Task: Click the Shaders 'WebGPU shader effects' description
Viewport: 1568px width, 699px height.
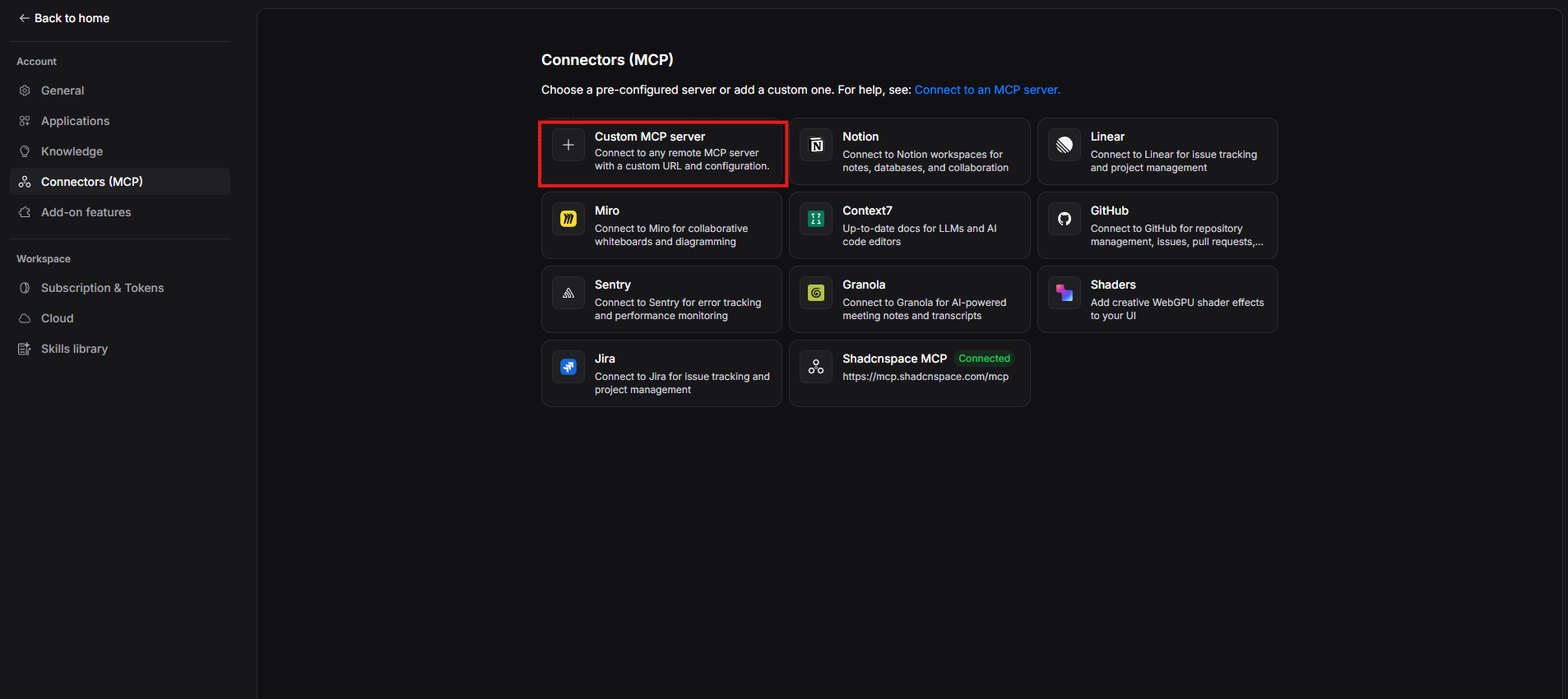Action: pos(1177,309)
